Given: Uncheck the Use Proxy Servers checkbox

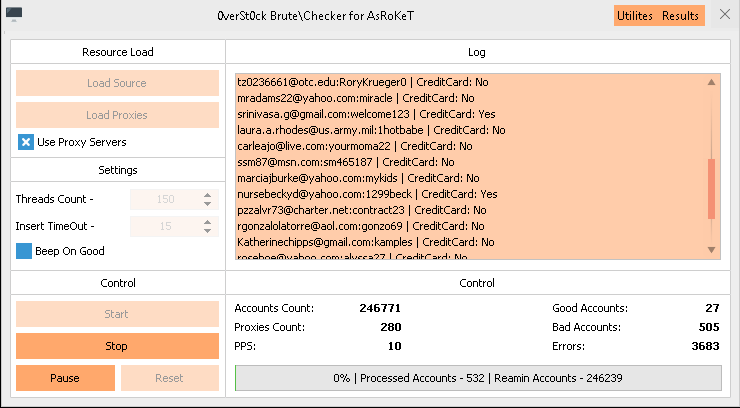Looking at the screenshot, I should click(26, 142).
